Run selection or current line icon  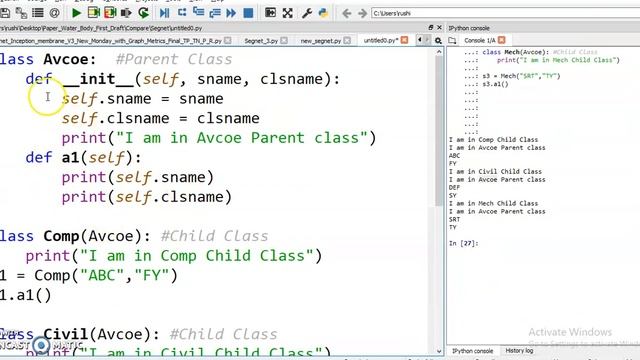pos(126,13)
